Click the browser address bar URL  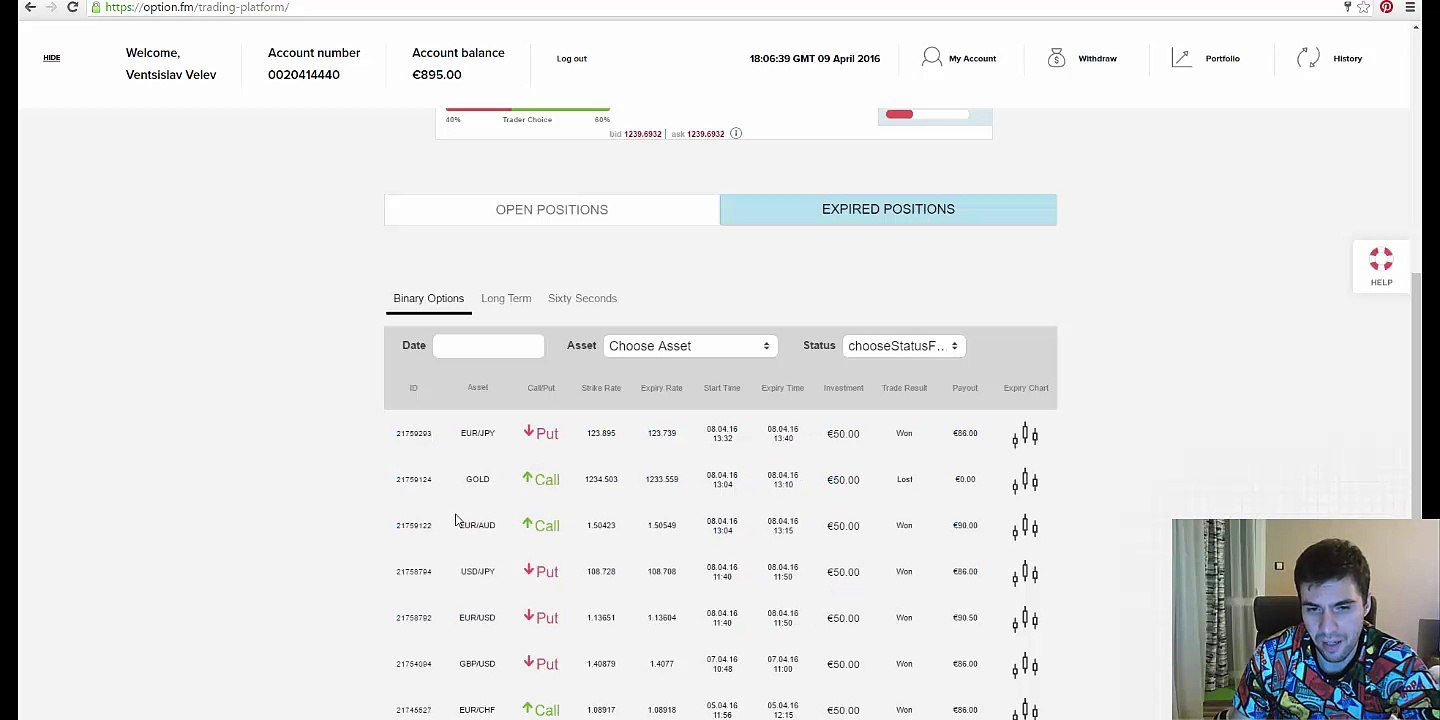click(197, 7)
